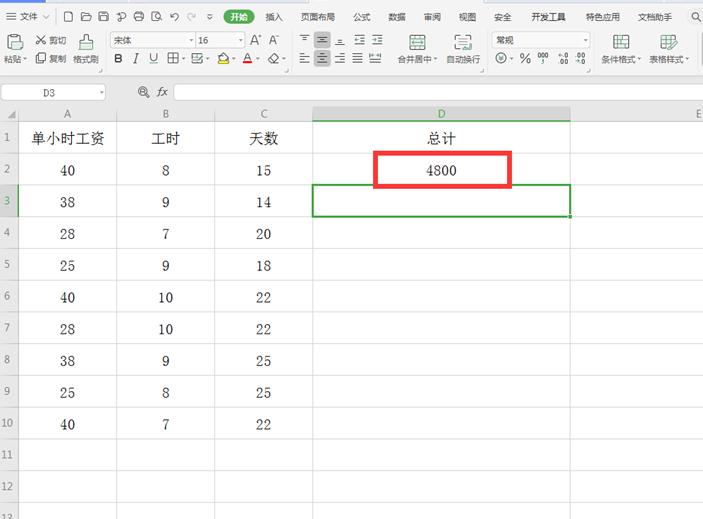This screenshot has width=703, height=519.
Task: Open the font name dropdown showing 宋体
Action: pos(191,40)
